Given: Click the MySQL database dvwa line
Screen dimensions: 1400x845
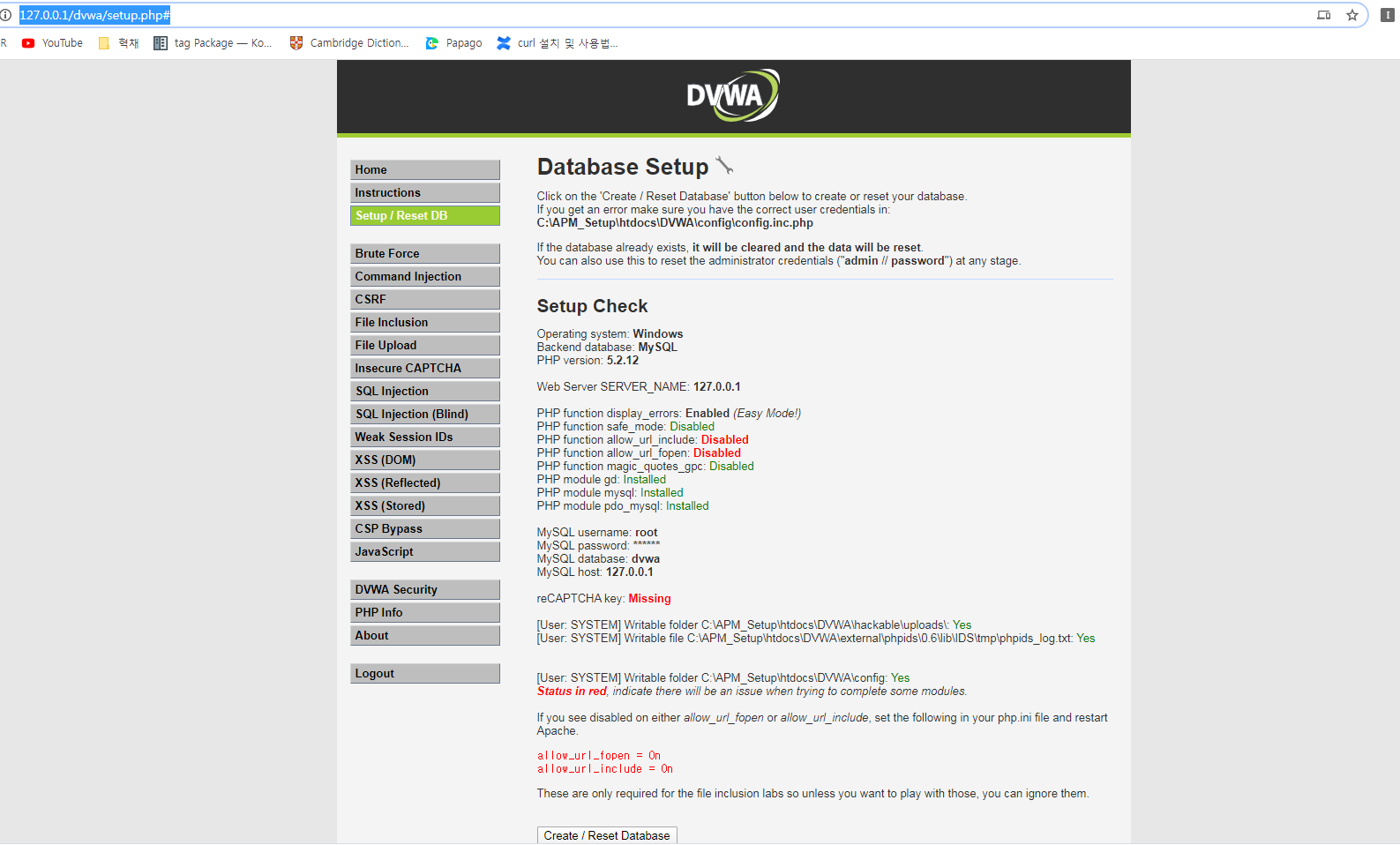Looking at the screenshot, I should click(x=598, y=559).
